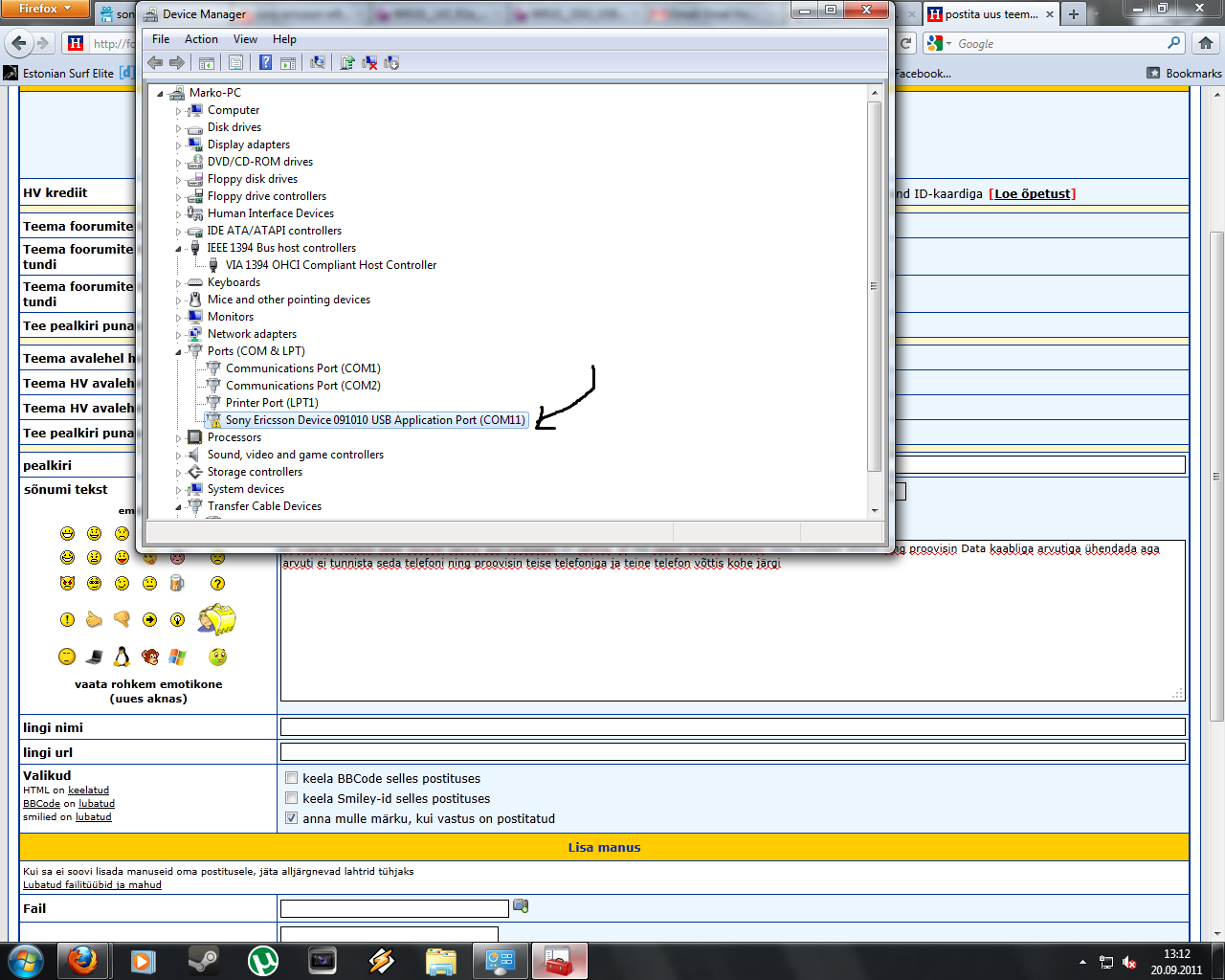Image resolution: width=1225 pixels, height=980 pixels.
Task: Open 'Lubatud failitüübid ja mahud' link
Action: click(92, 884)
